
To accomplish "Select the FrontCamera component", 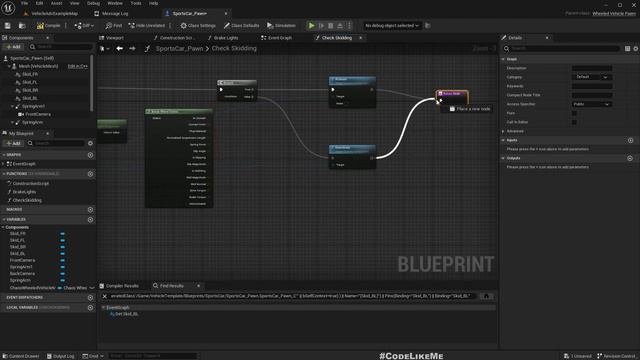I will pyautogui.click(x=38, y=114).
